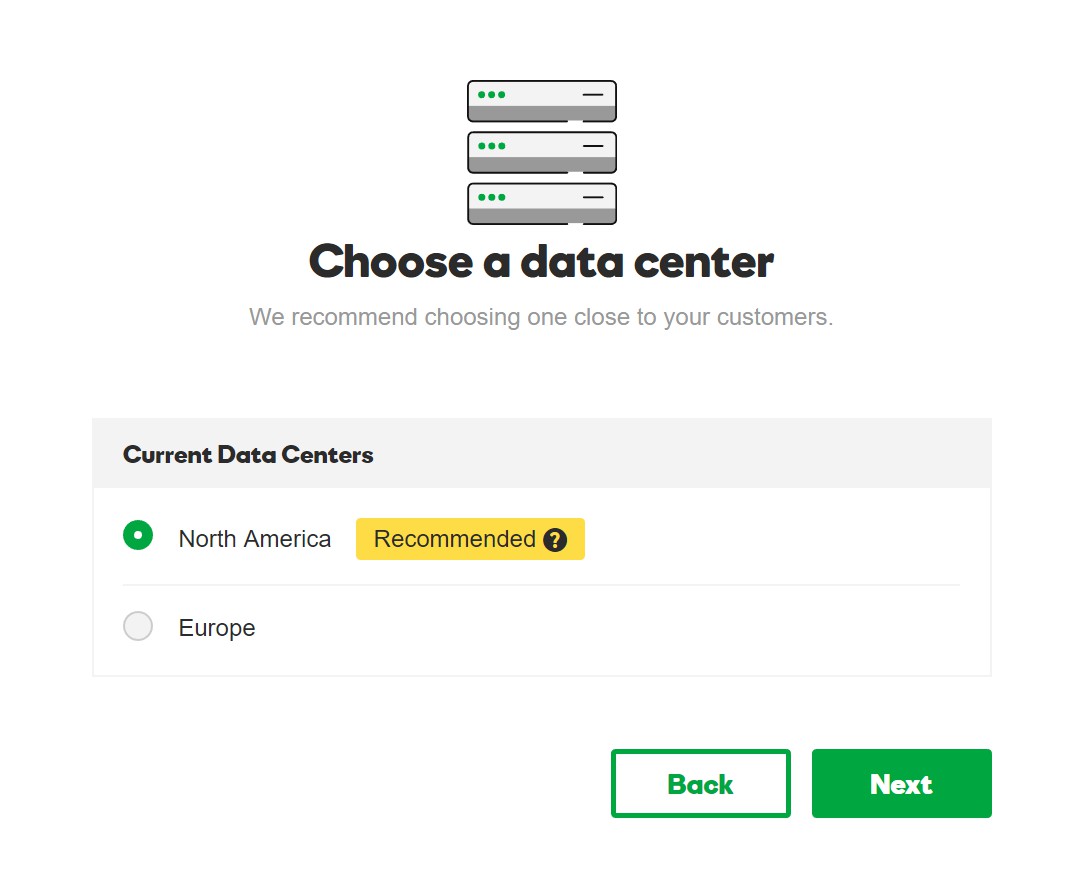Select the North America radio button
The height and width of the screenshot is (885, 1089).
point(138,536)
